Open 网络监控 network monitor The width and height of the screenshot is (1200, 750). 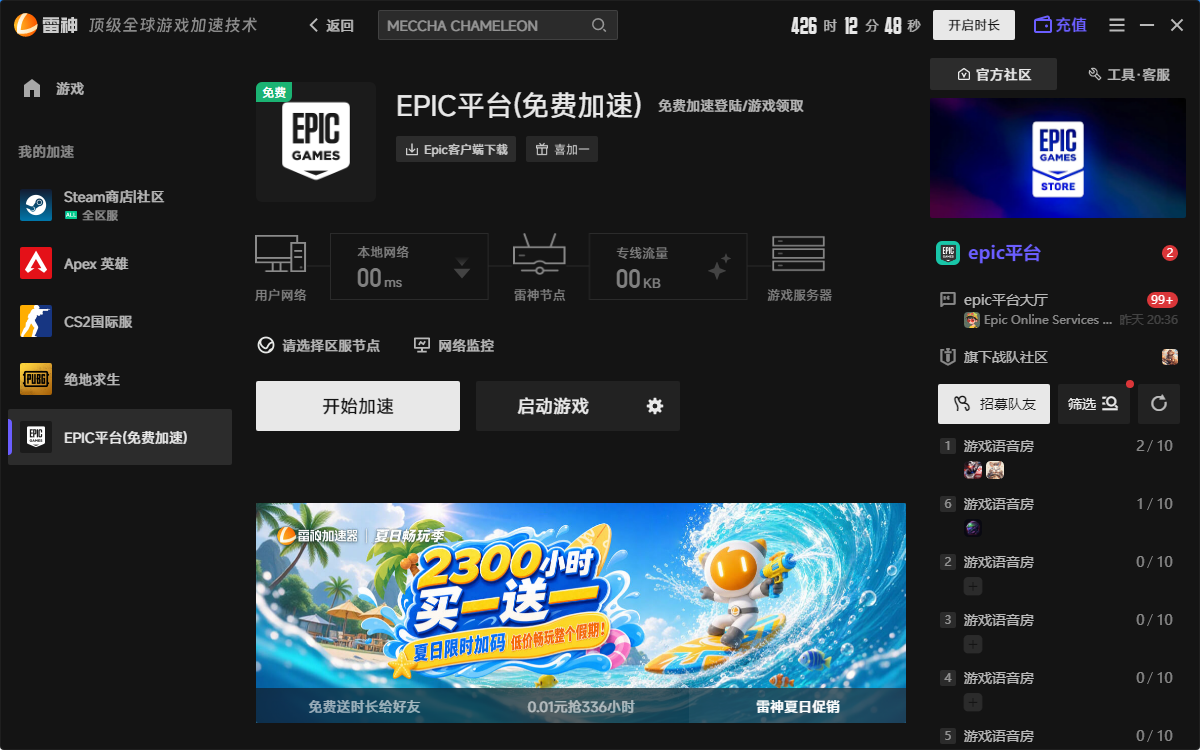click(454, 345)
